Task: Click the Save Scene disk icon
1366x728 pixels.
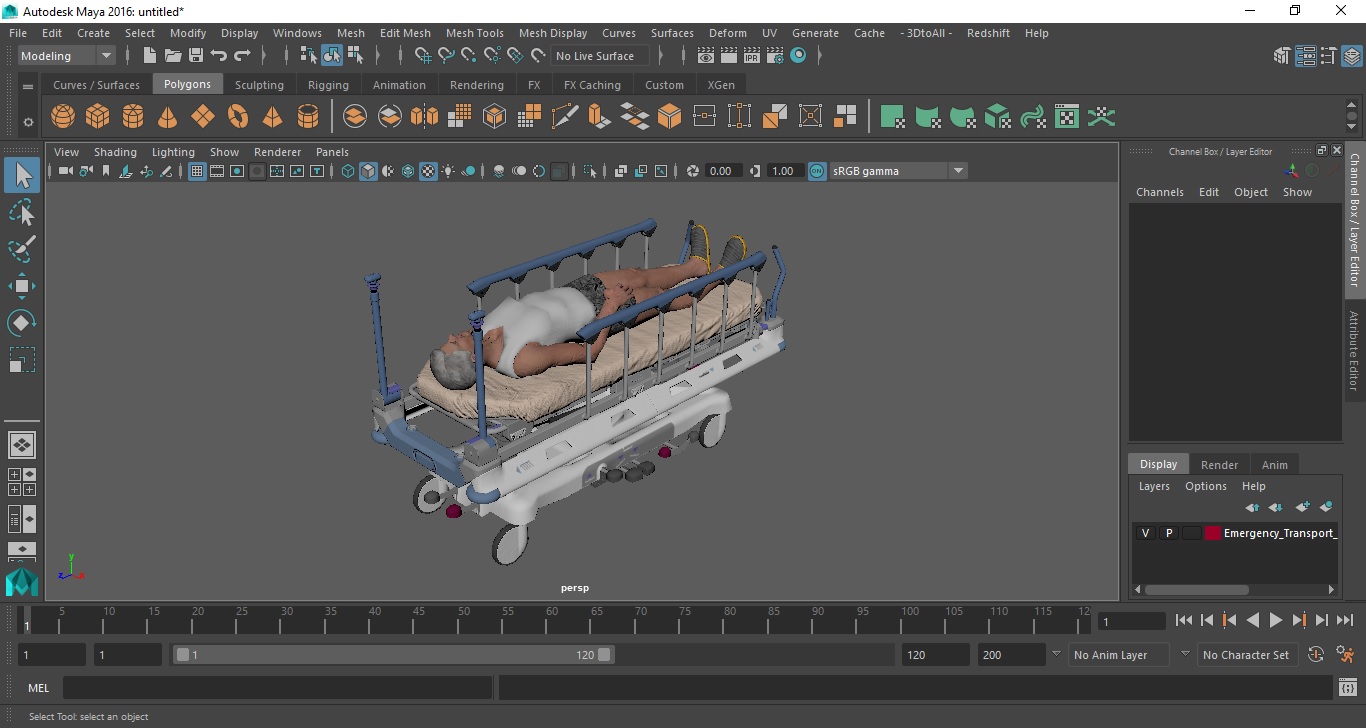Action: [196, 56]
